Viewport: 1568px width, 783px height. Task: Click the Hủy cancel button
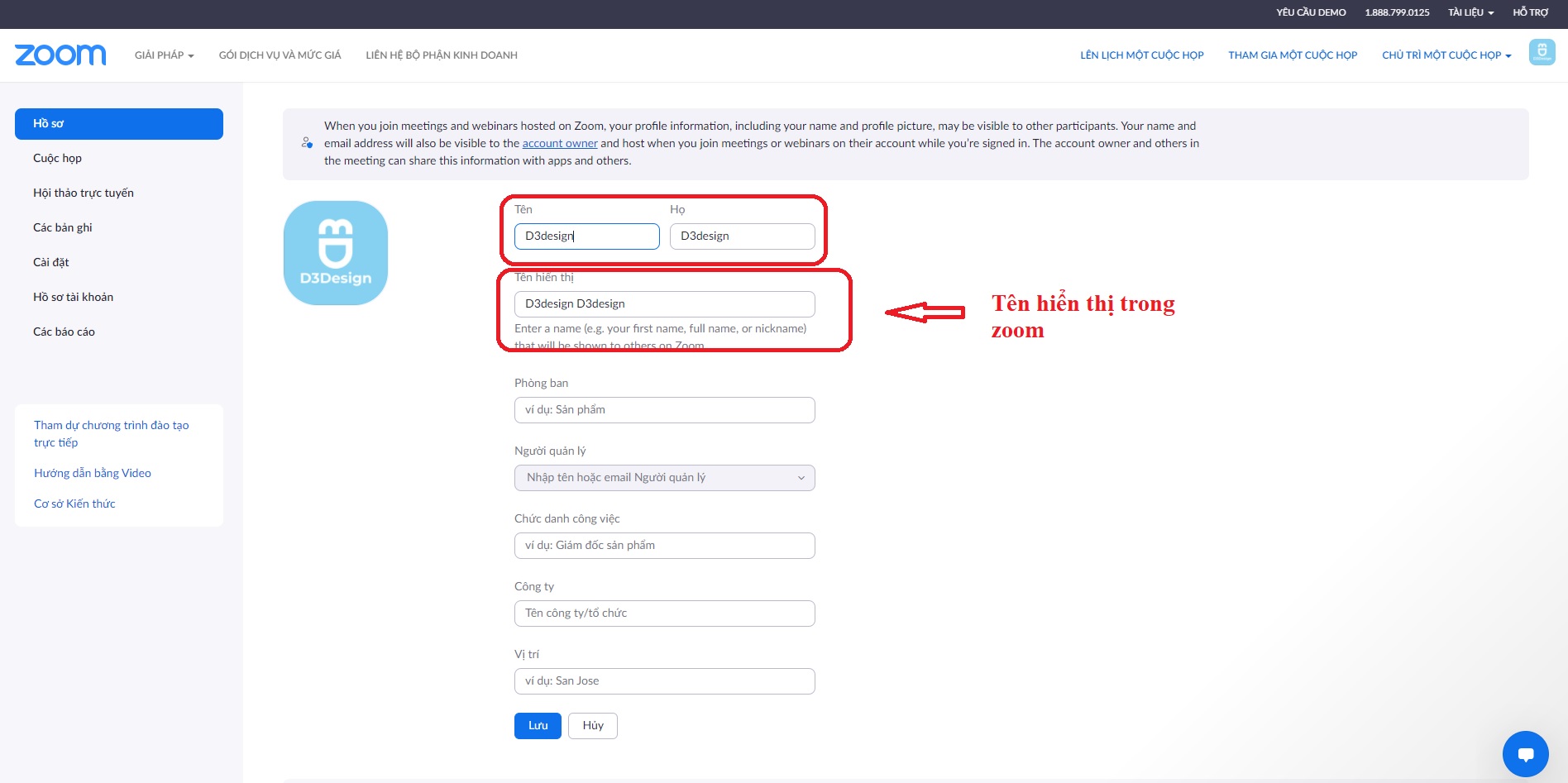coord(593,726)
